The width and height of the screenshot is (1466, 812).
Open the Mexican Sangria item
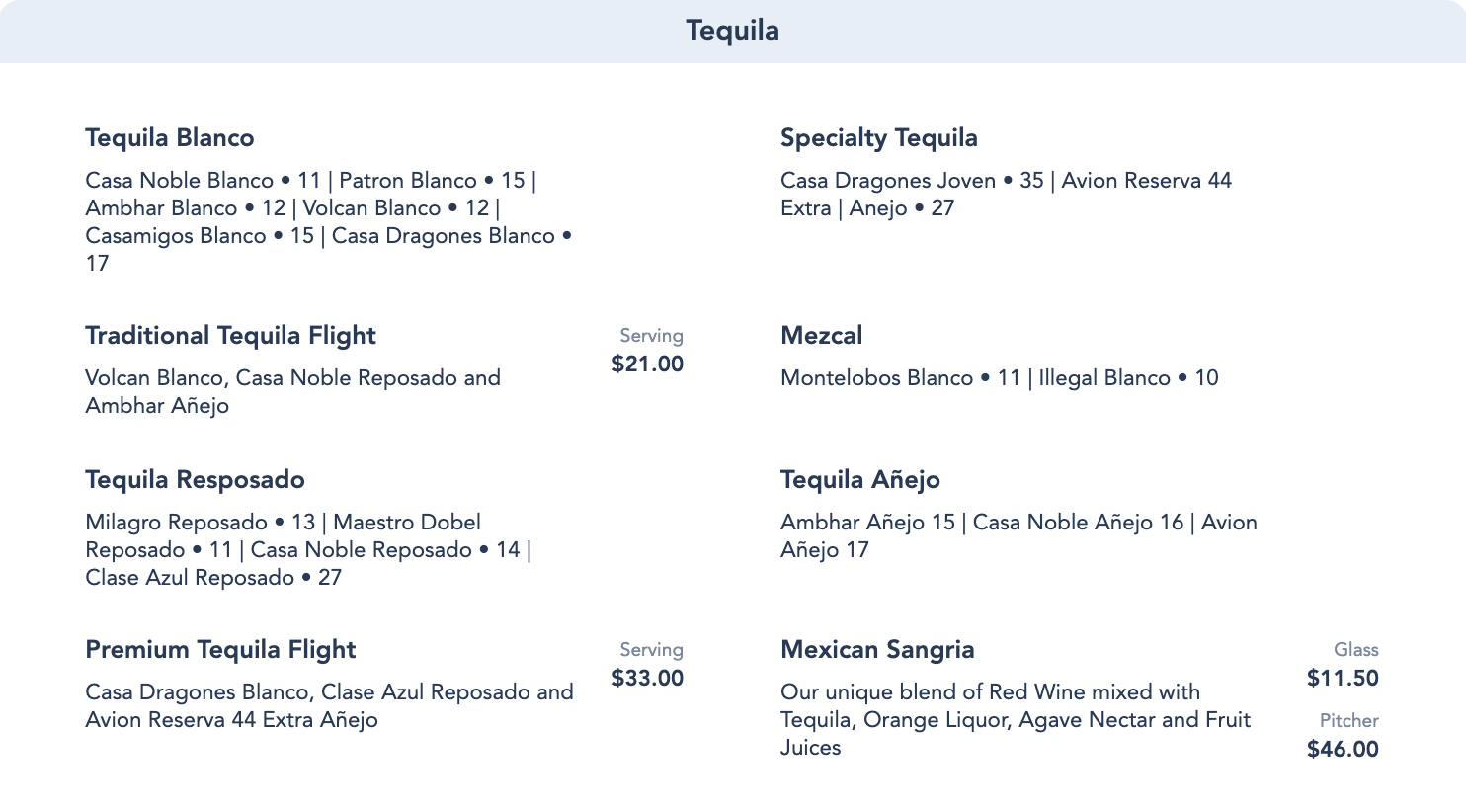(x=877, y=650)
